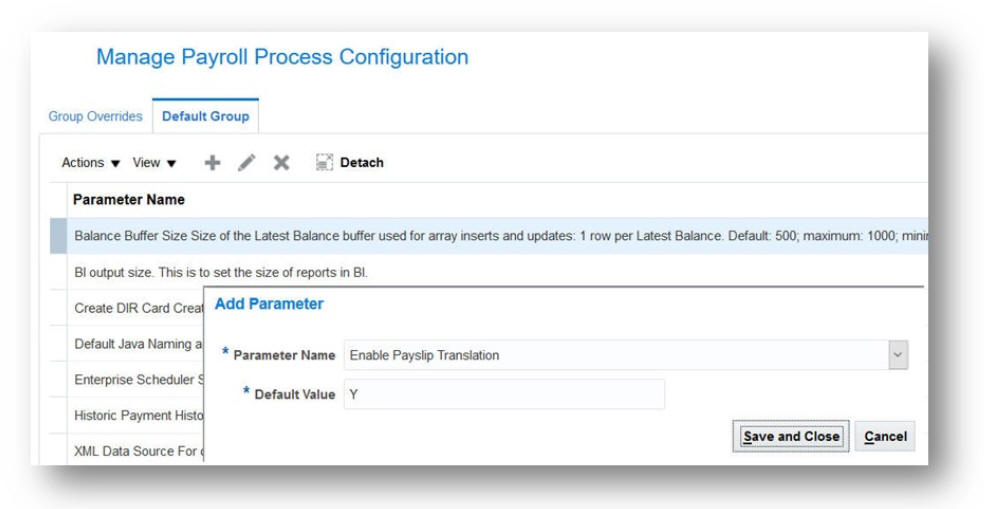Click the X Delete icon in toolbar

(x=281, y=163)
